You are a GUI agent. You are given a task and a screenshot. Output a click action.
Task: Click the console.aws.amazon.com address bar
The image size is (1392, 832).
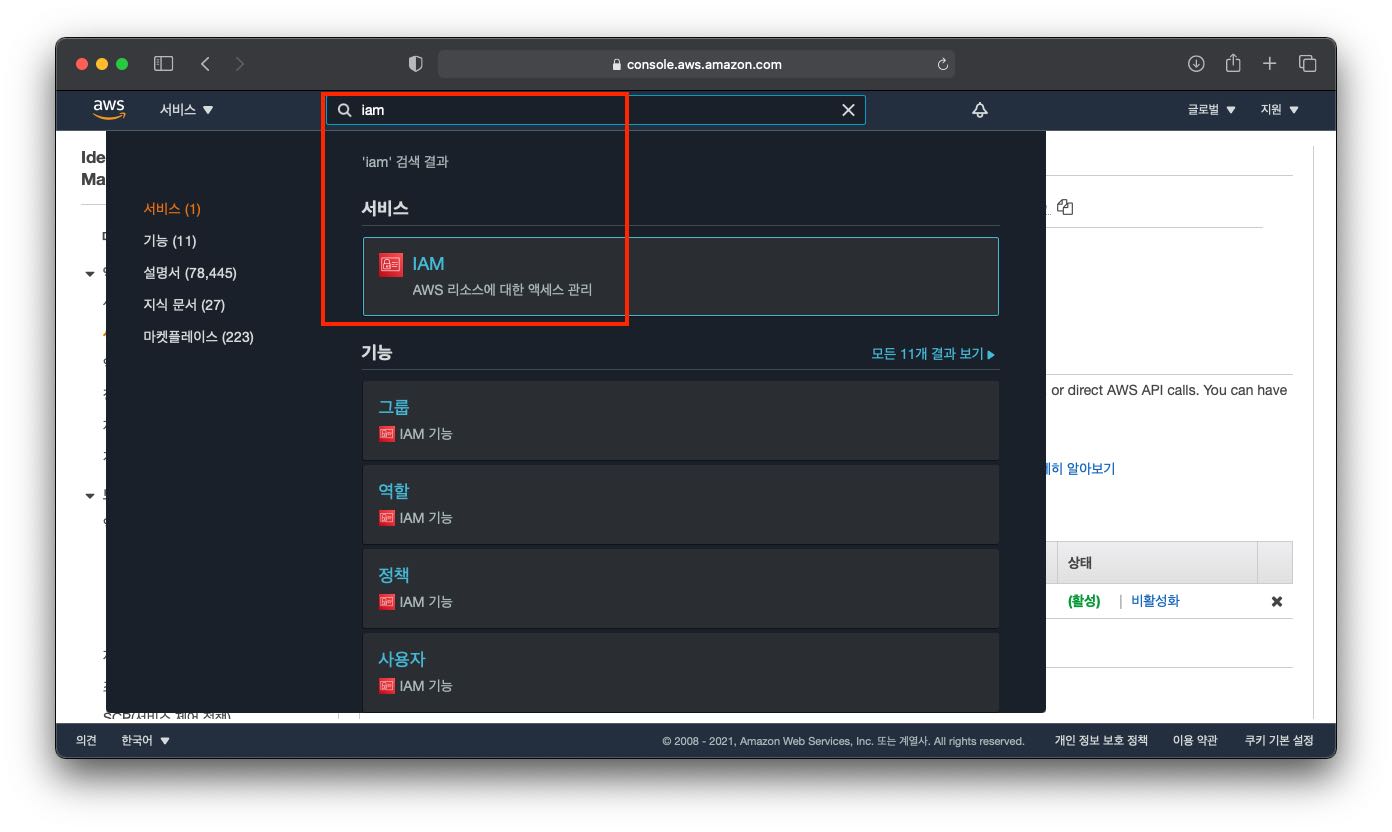point(696,64)
